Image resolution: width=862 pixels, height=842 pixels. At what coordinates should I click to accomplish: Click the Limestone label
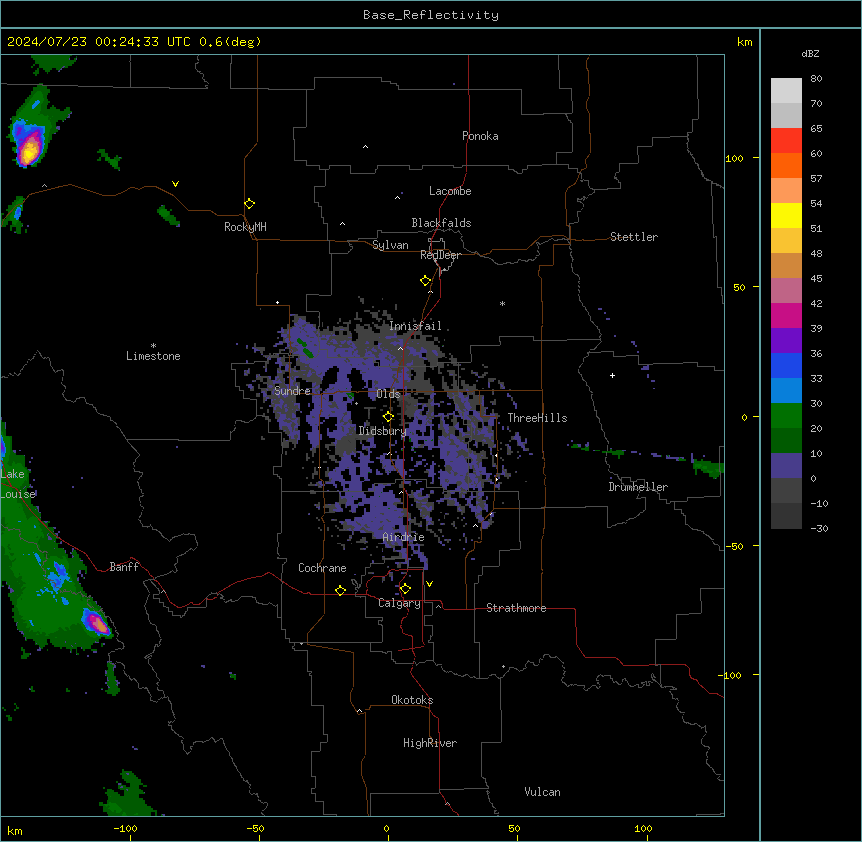point(153,356)
